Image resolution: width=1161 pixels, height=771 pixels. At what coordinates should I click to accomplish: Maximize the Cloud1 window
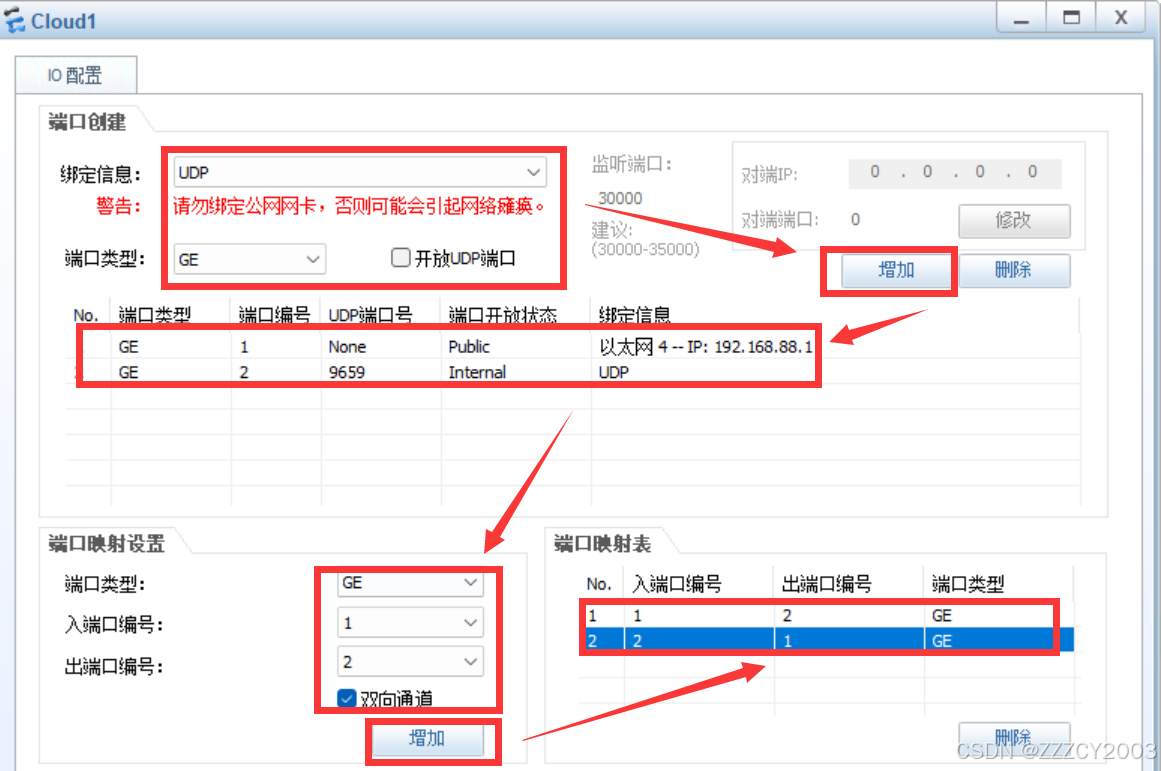click(1071, 18)
